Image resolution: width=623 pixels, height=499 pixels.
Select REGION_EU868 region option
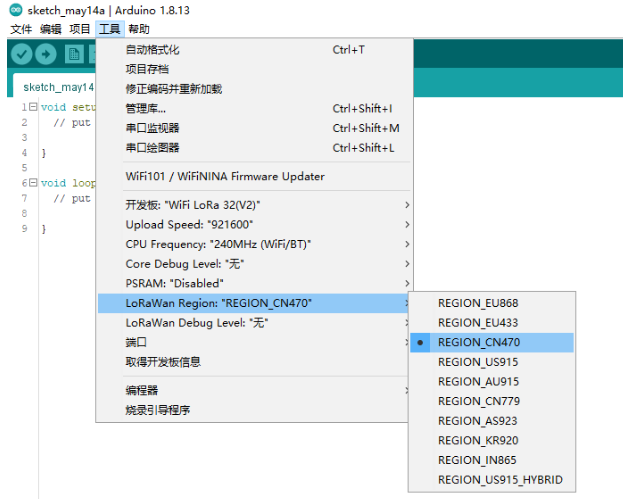point(492,303)
